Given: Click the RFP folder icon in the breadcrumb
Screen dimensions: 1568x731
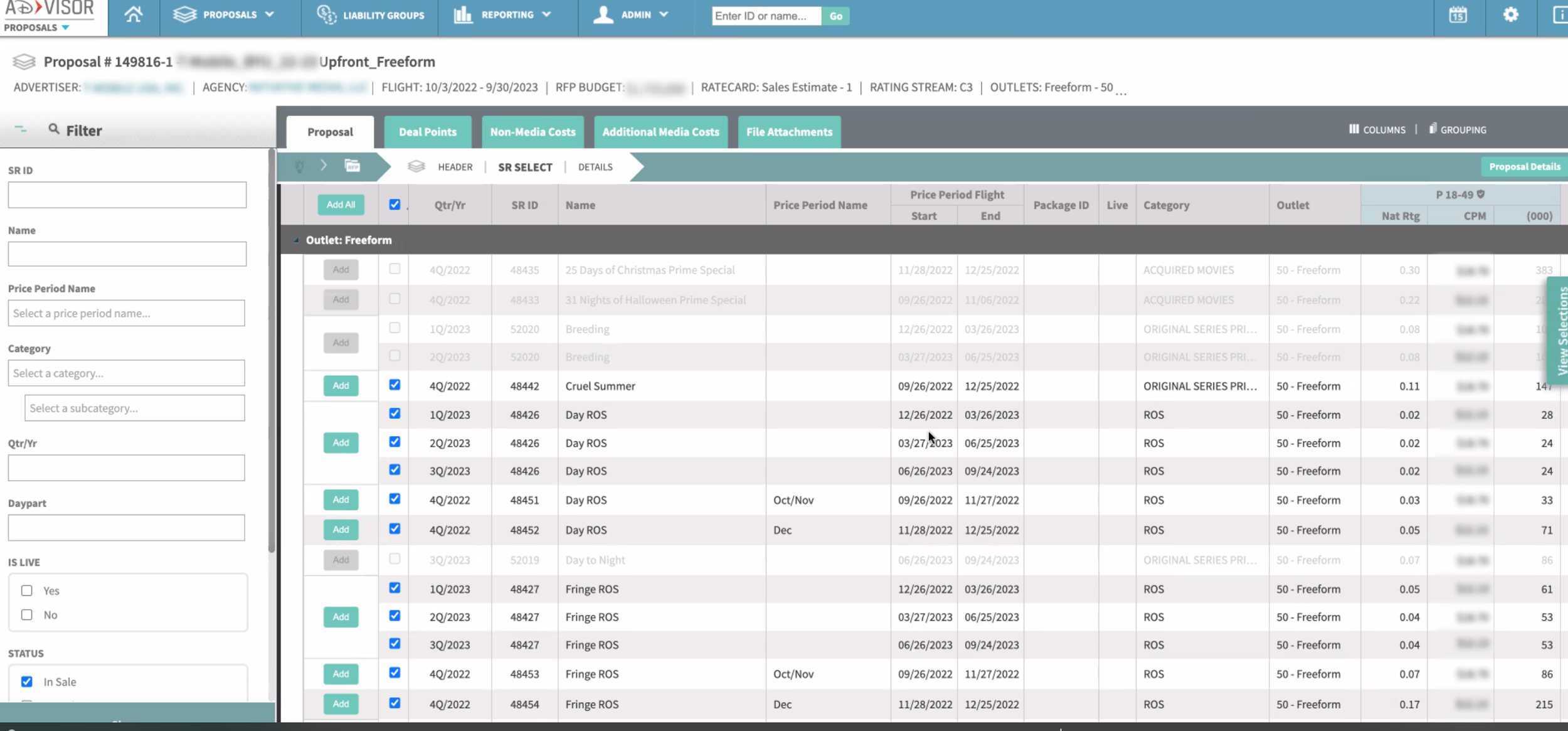Looking at the screenshot, I should [352, 166].
